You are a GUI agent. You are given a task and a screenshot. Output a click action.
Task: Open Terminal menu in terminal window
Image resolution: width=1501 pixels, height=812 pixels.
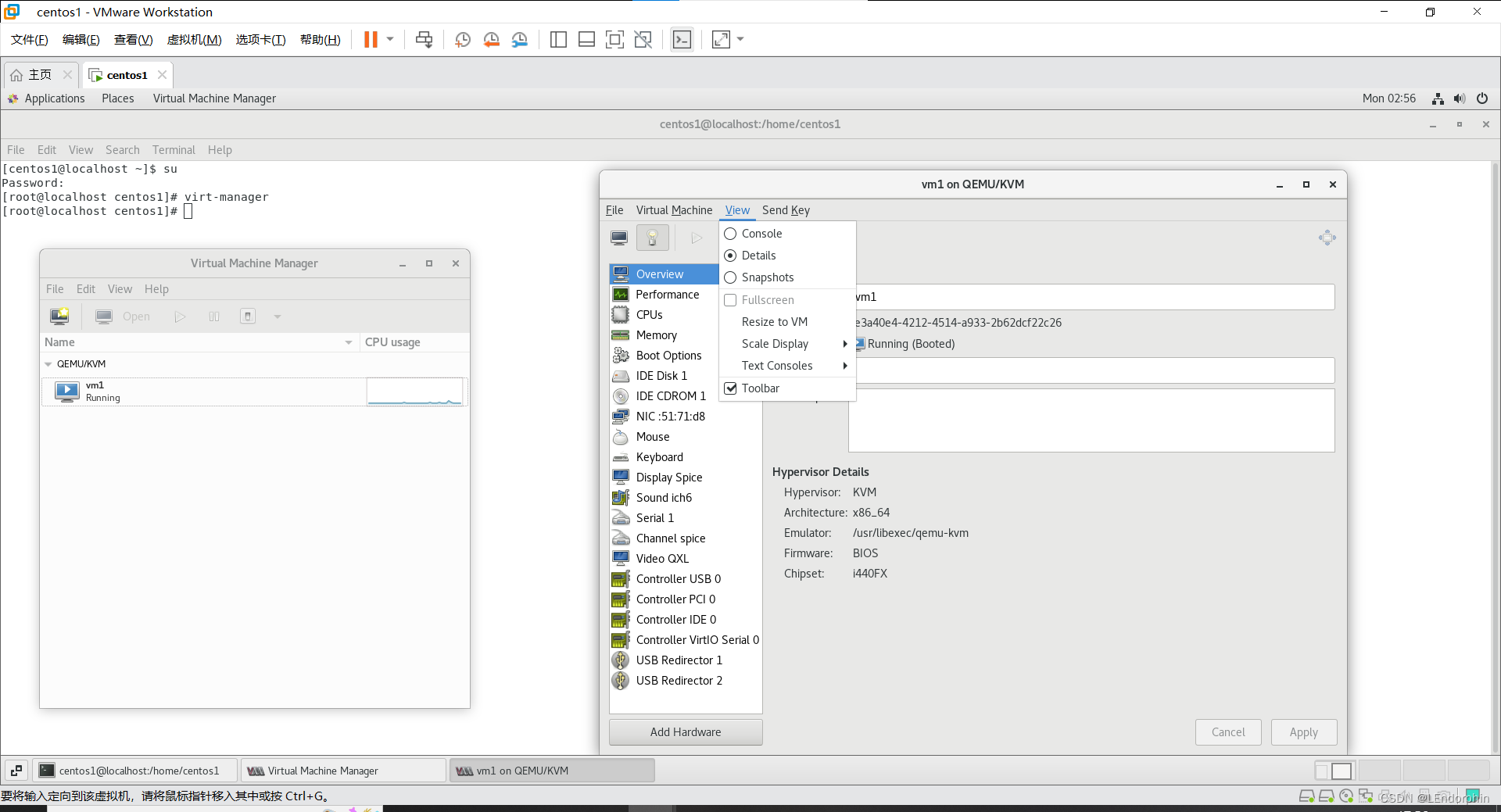[174, 150]
